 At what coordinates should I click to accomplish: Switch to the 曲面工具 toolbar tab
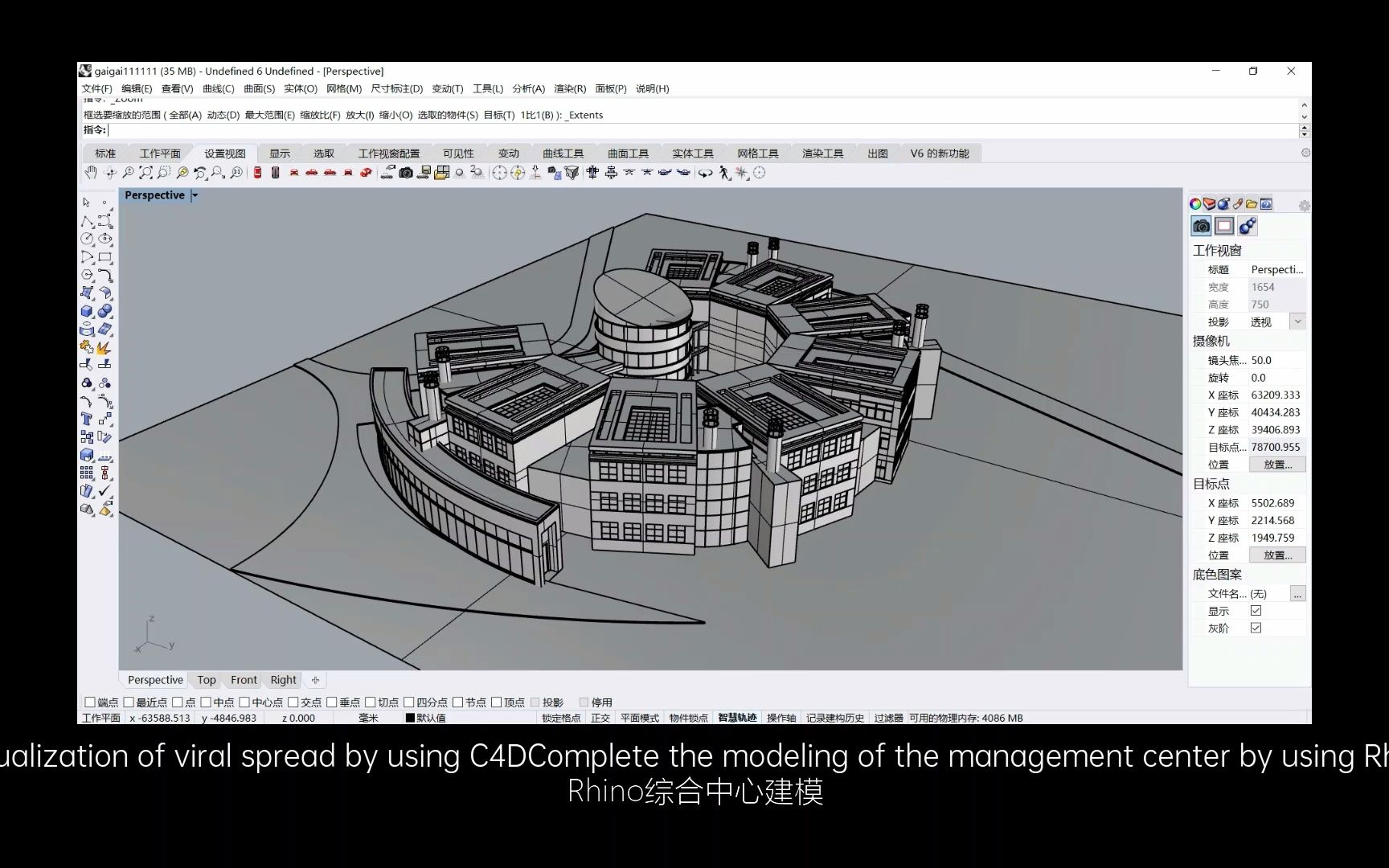[628, 152]
